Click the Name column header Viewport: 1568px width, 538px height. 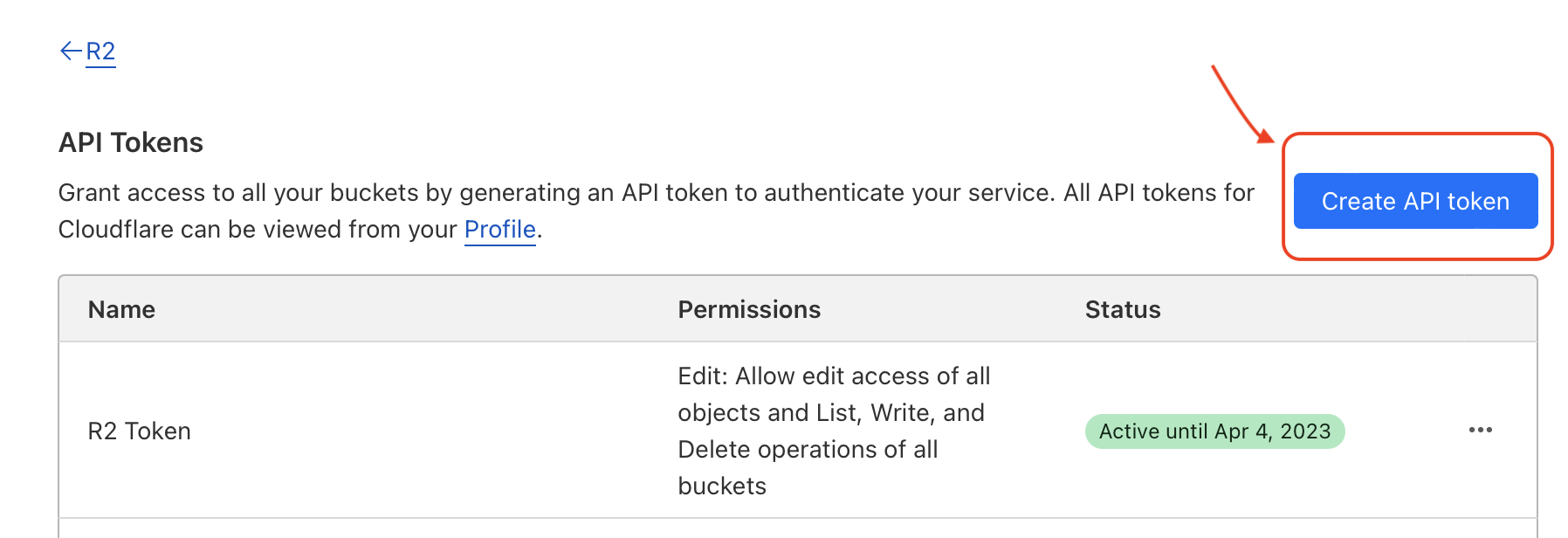point(121,309)
